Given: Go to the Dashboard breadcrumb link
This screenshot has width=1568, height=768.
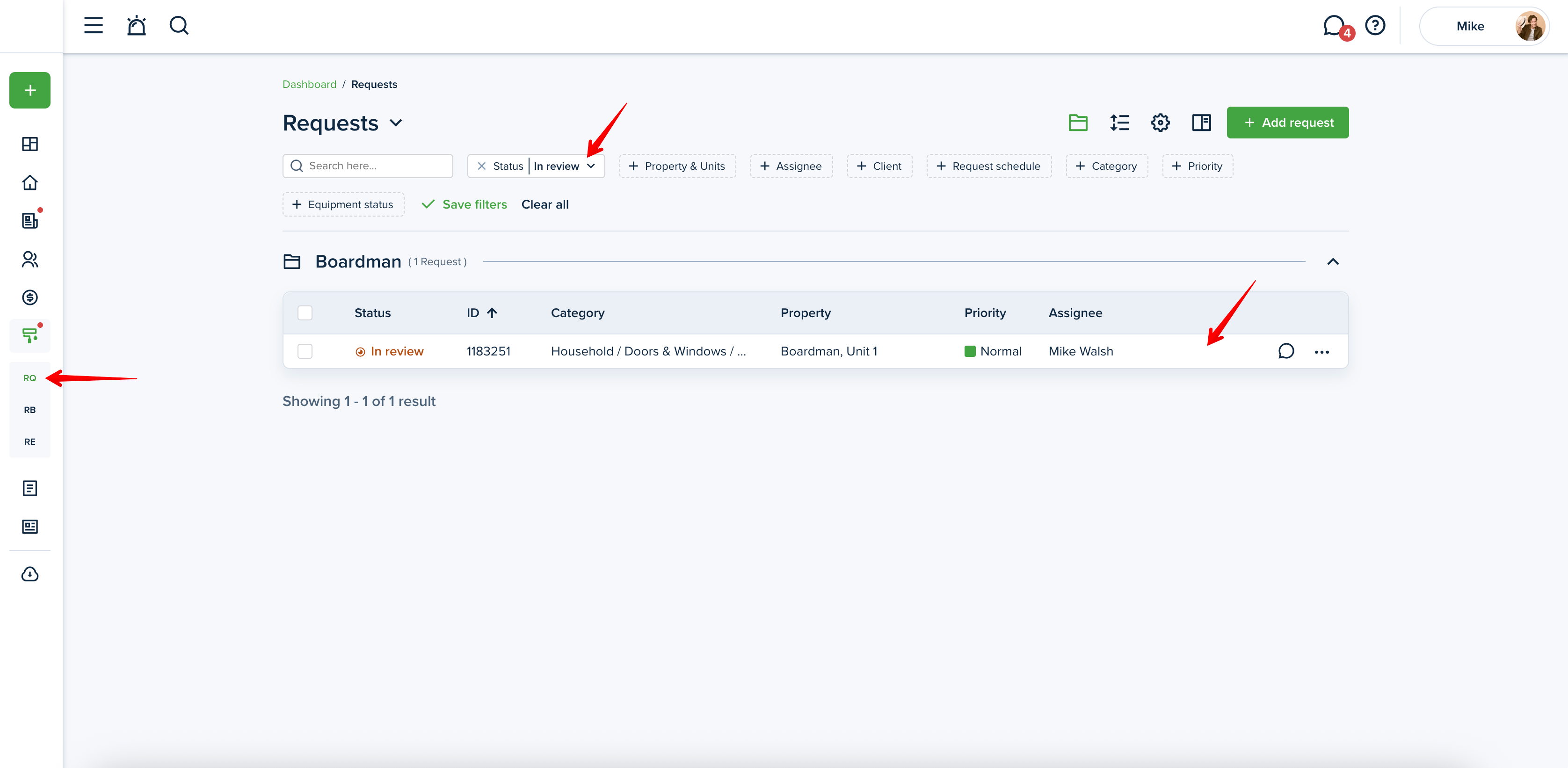Looking at the screenshot, I should (309, 84).
